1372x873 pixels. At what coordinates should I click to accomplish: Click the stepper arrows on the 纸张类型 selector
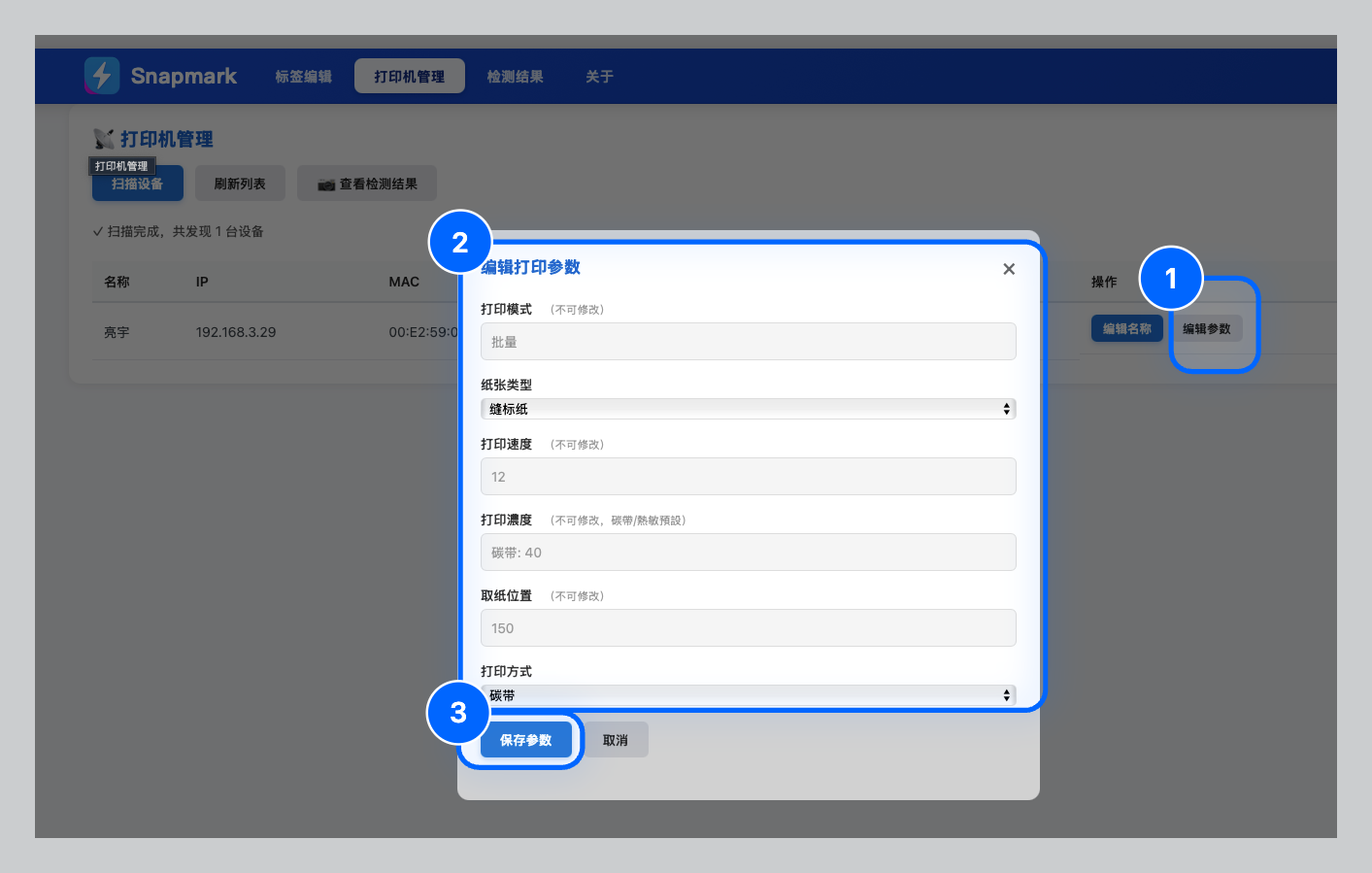point(1005,408)
